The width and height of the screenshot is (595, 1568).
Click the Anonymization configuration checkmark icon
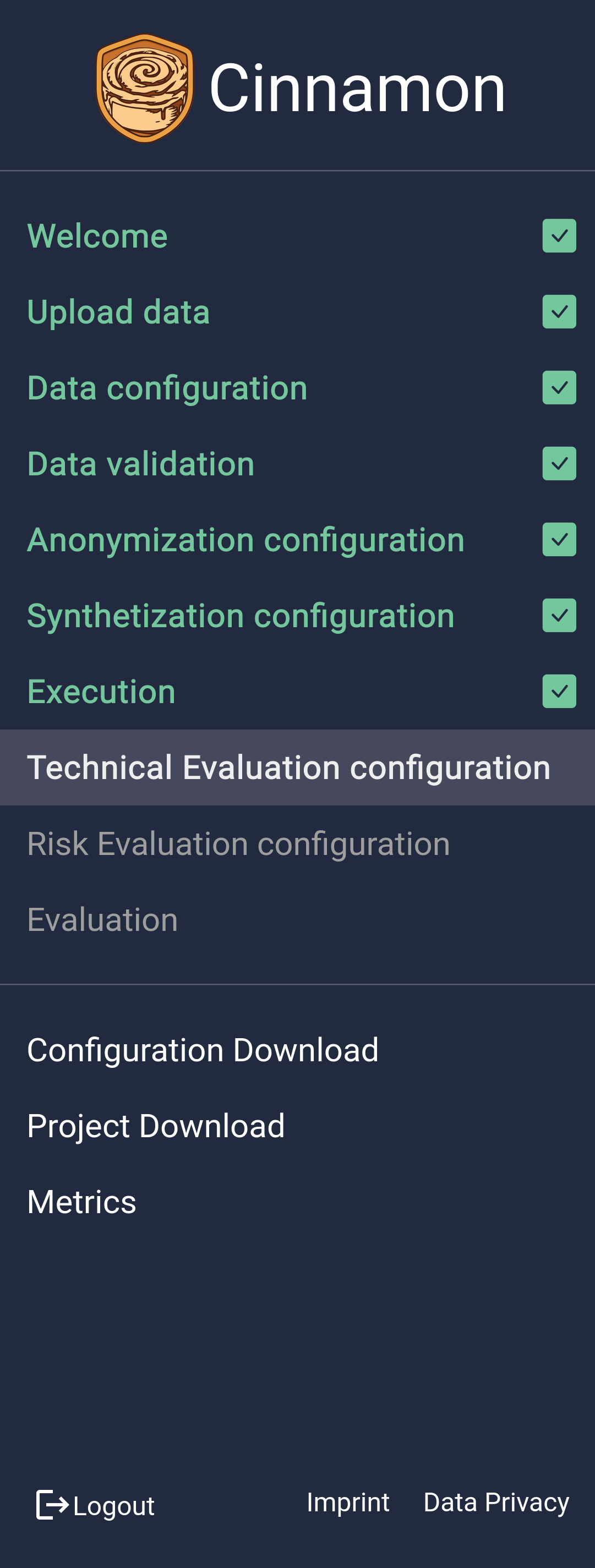click(559, 539)
